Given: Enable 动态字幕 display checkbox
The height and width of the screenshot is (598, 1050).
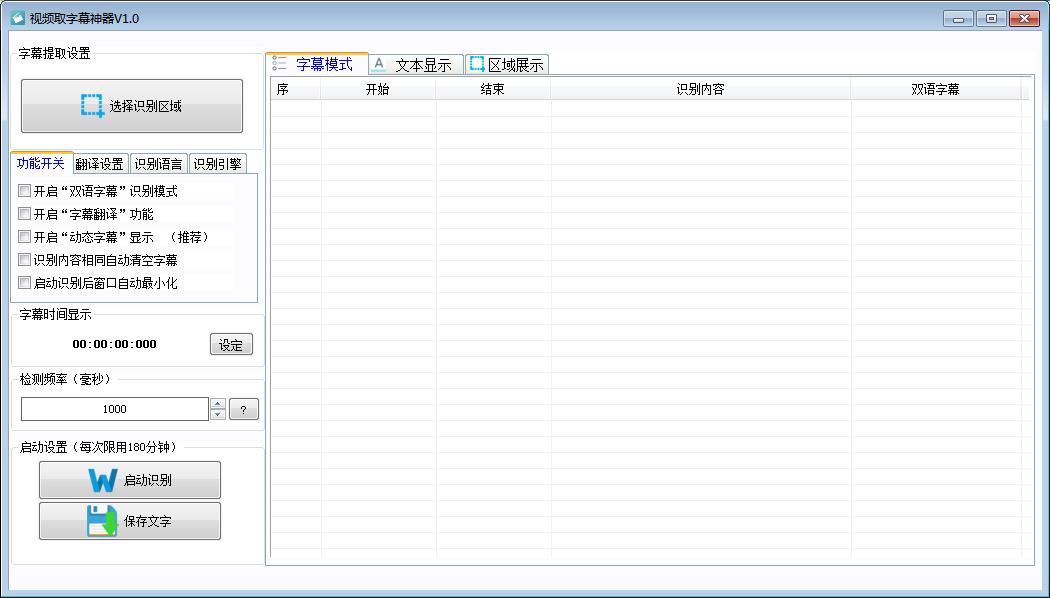Looking at the screenshot, I should [25, 236].
